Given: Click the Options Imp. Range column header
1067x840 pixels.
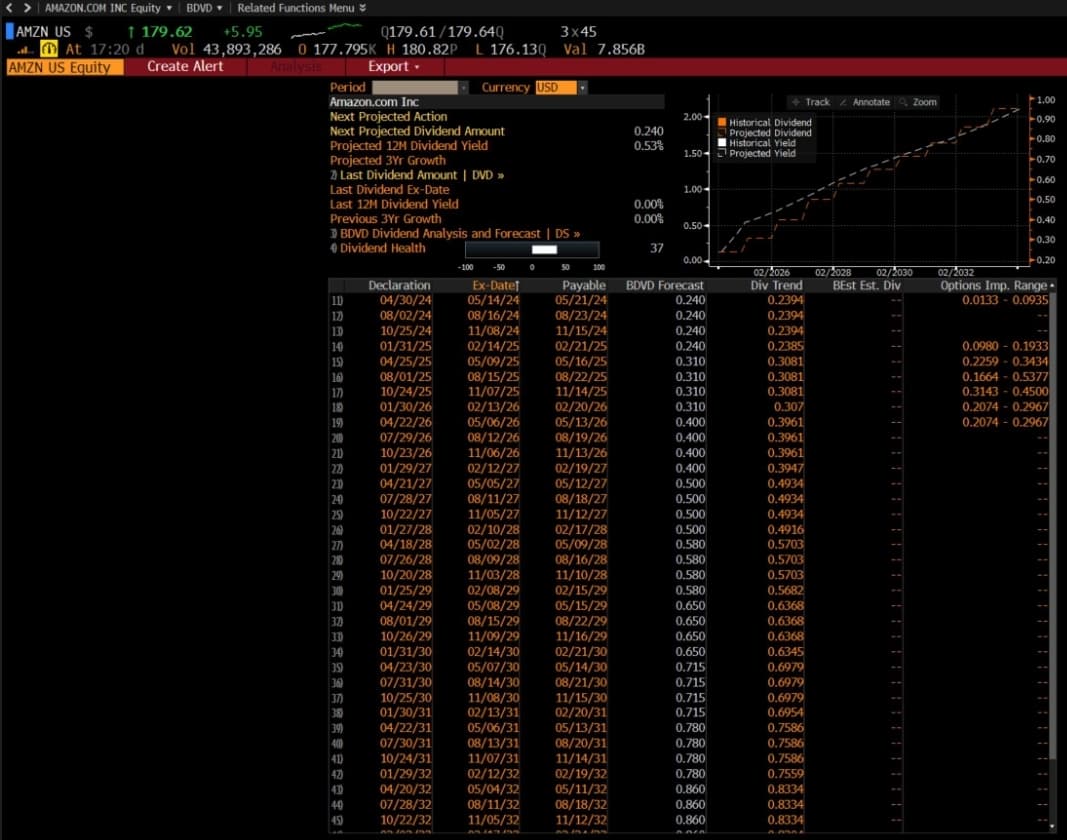Looking at the screenshot, I should point(993,286).
